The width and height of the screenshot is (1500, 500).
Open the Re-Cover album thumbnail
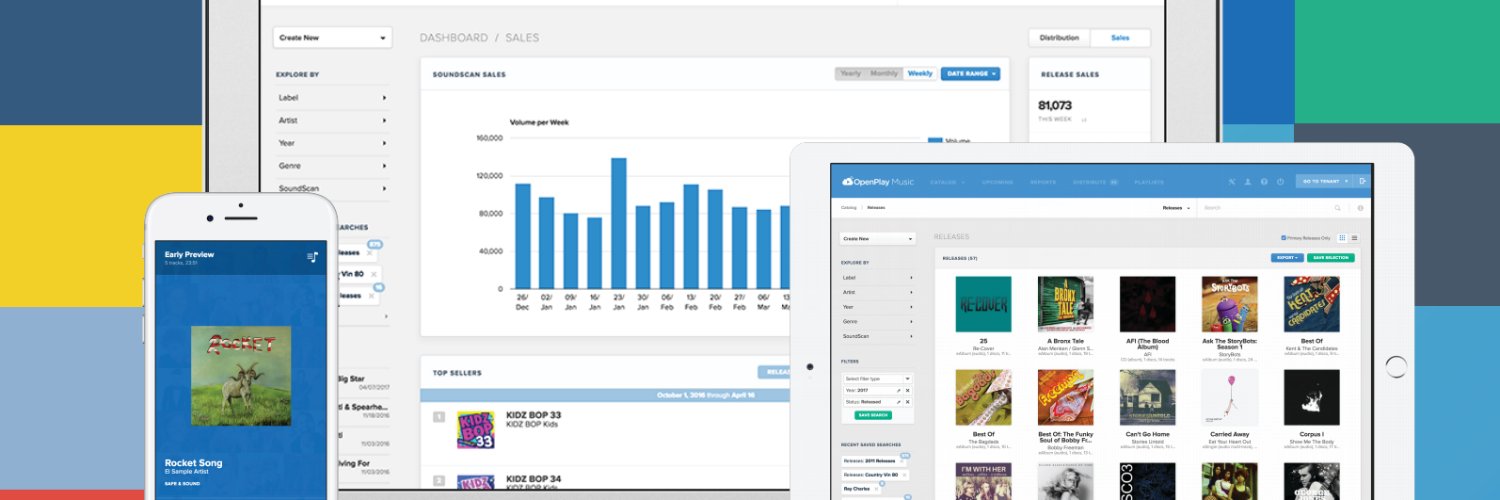tap(983, 304)
